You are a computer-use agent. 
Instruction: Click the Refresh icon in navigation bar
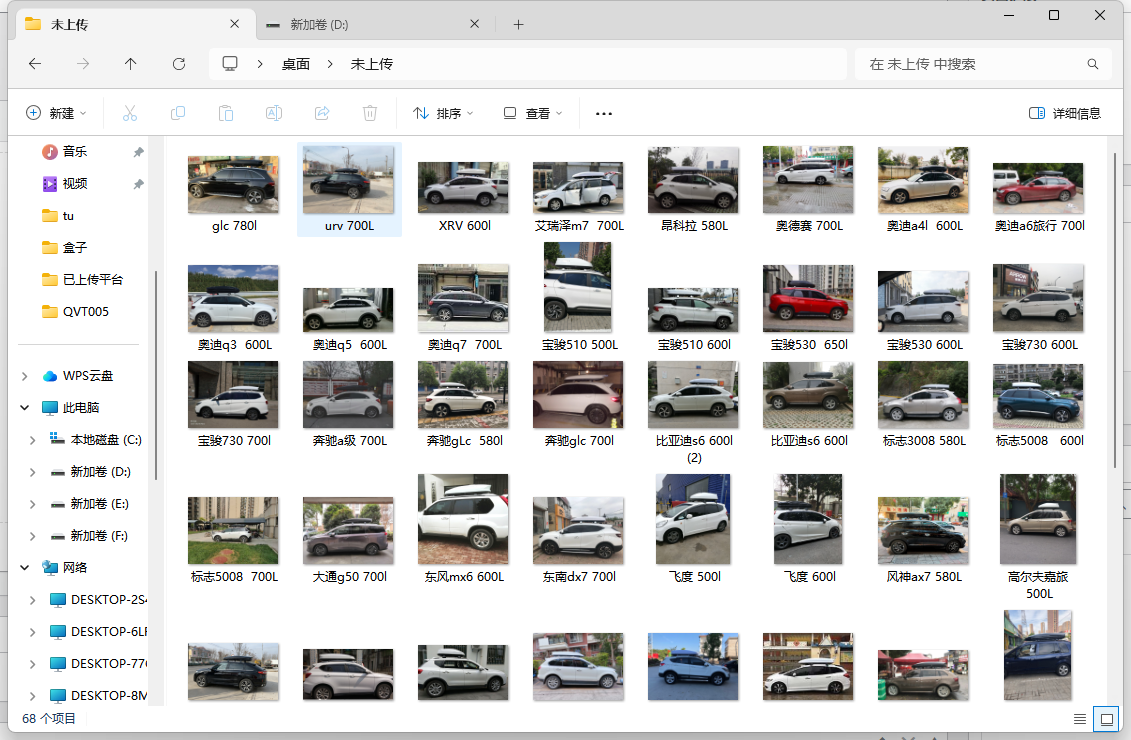click(x=179, y=64)
